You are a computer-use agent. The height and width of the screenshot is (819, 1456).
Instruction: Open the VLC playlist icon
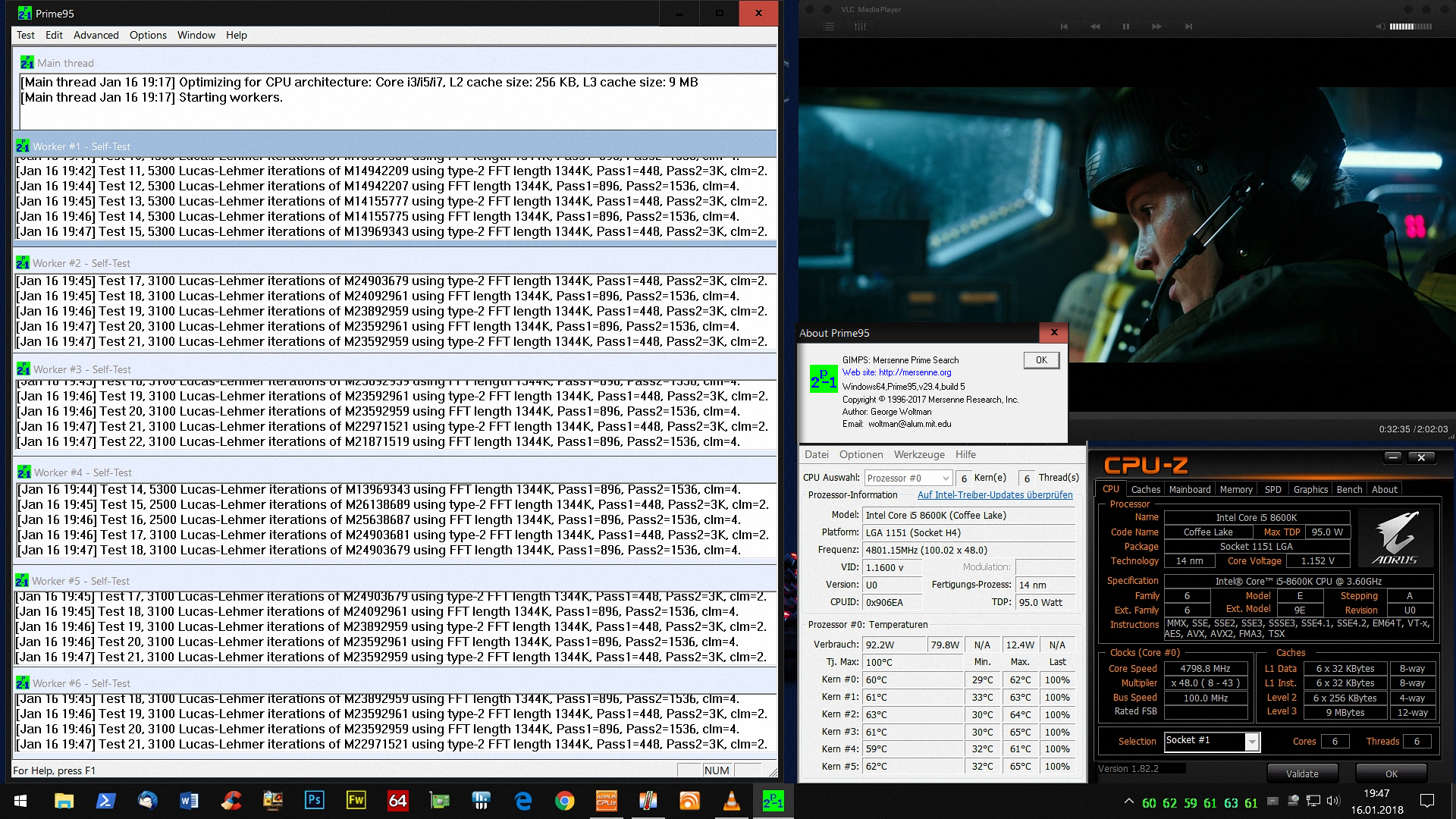[829, 27]
